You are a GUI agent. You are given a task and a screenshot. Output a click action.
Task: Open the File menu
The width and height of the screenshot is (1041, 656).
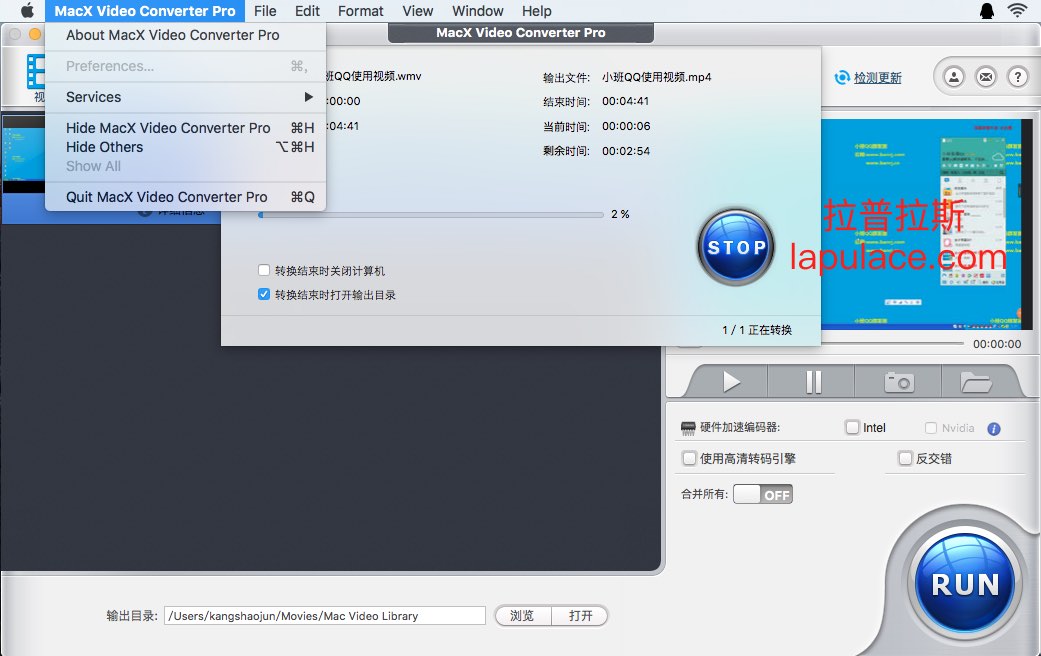(x=265, y=11)
